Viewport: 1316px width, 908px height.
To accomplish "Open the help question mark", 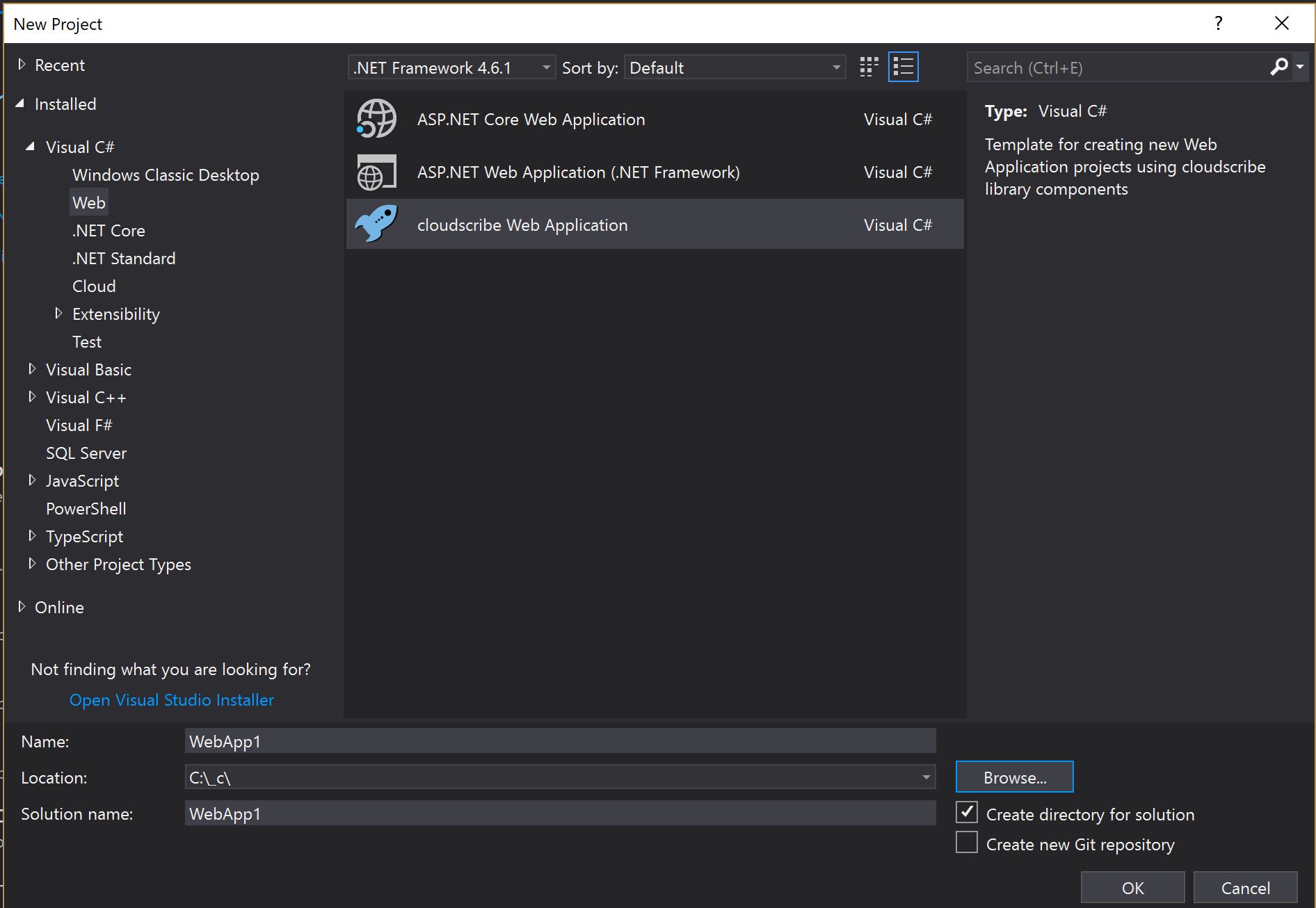I will 1218,24.
